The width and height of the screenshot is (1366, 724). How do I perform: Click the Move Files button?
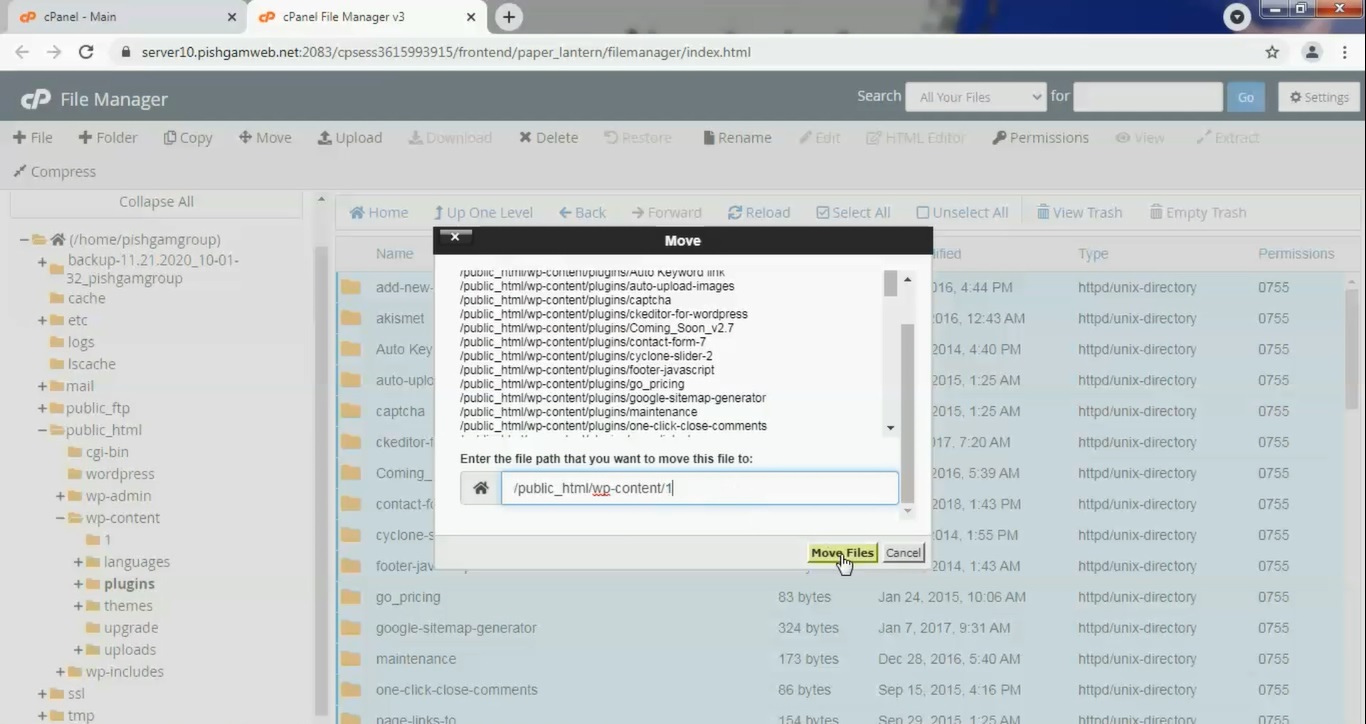842,553
